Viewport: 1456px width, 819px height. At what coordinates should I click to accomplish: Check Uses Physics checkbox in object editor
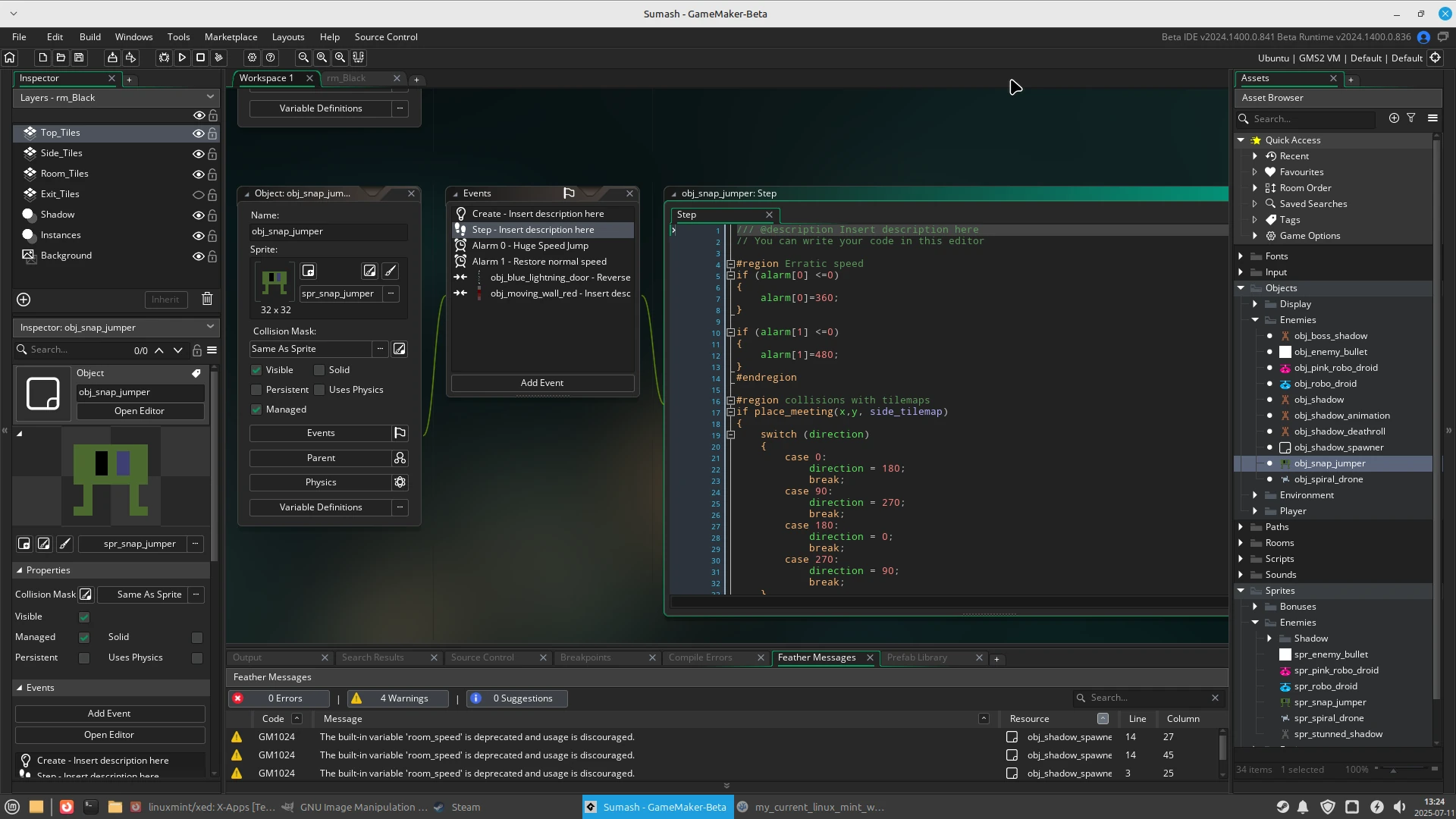pos(319,390)
